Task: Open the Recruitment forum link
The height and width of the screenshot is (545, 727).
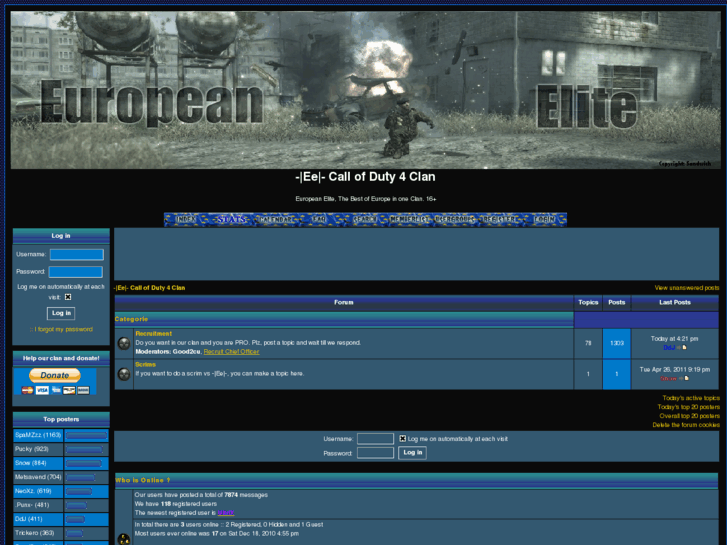Action: 153,333
